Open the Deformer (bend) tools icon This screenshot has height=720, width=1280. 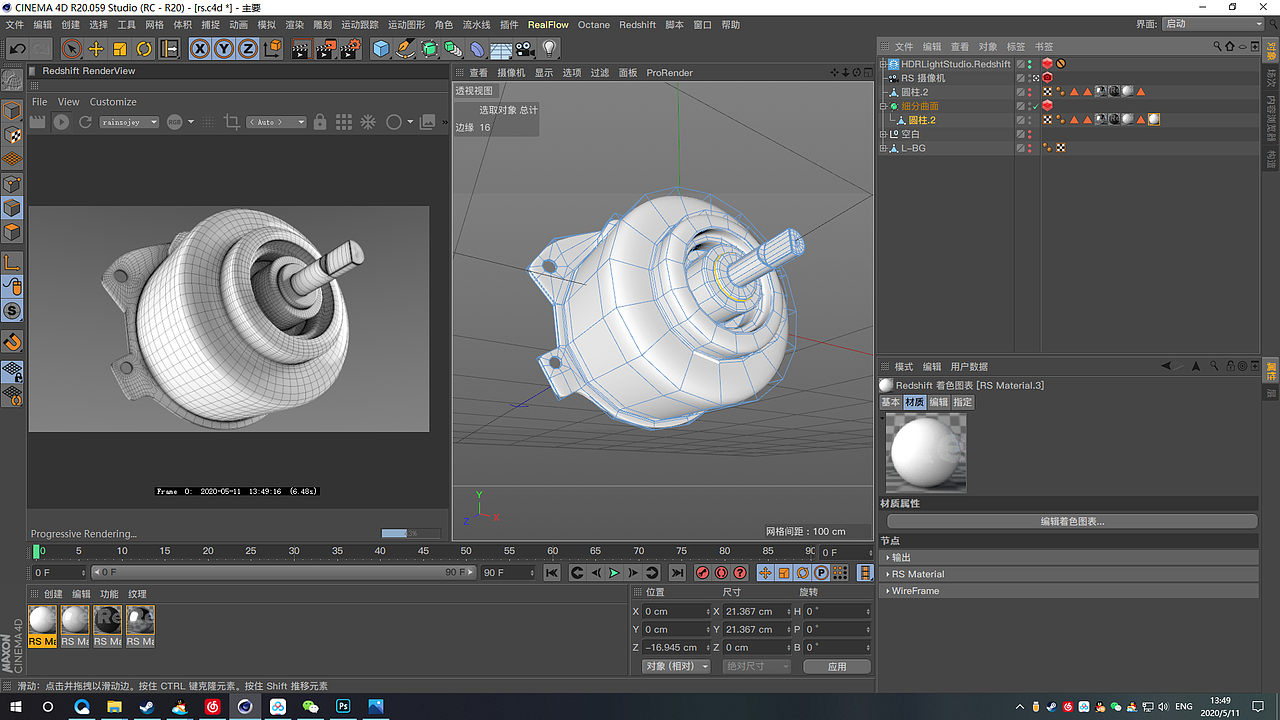click(478, 48)
